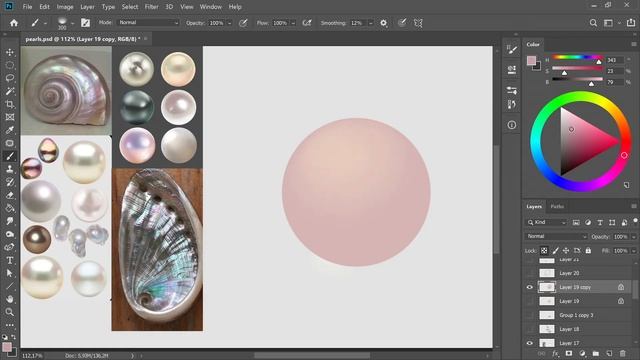This screenshot has width=640, height=360.
Task: Open the tool preset picker arrow
Action: coord(45,23)
